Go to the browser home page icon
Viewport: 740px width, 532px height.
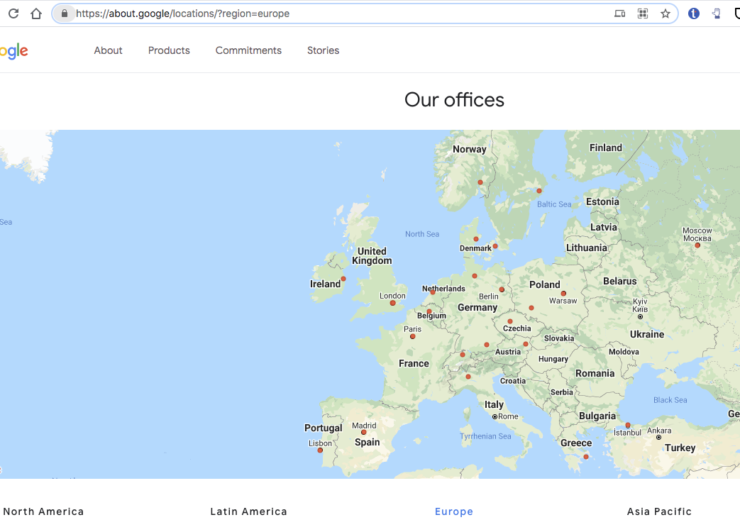36,13
